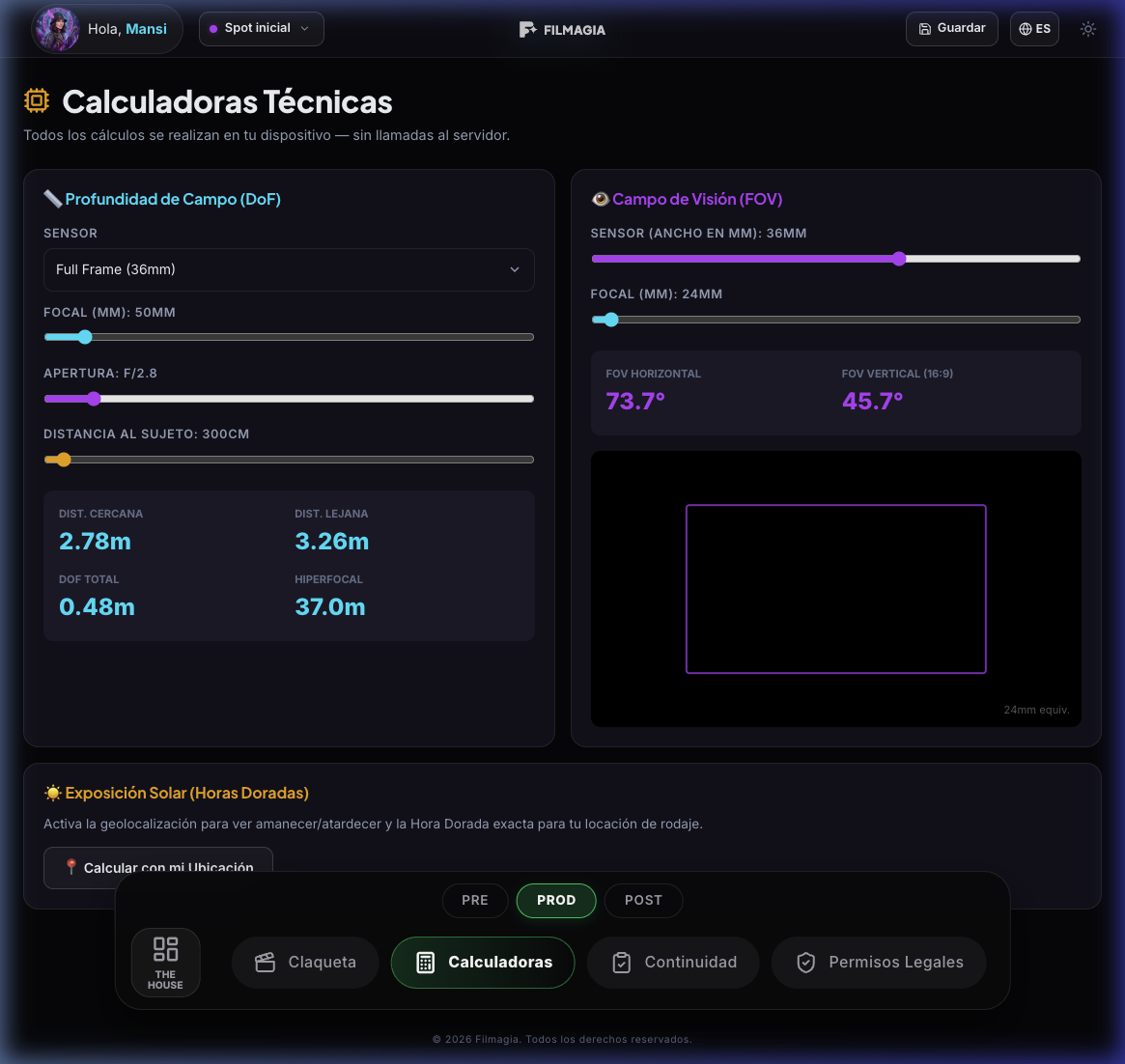
Task: Open the Calculadoras calculator icon
Action: tap(426, 962)
